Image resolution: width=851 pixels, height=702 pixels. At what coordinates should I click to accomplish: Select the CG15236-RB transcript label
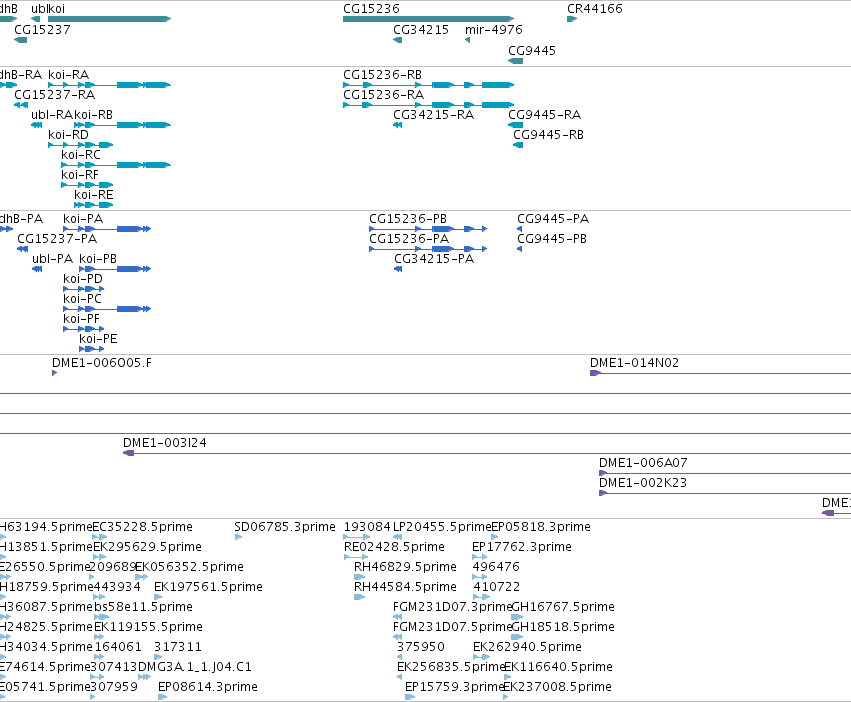click(383, 75)
